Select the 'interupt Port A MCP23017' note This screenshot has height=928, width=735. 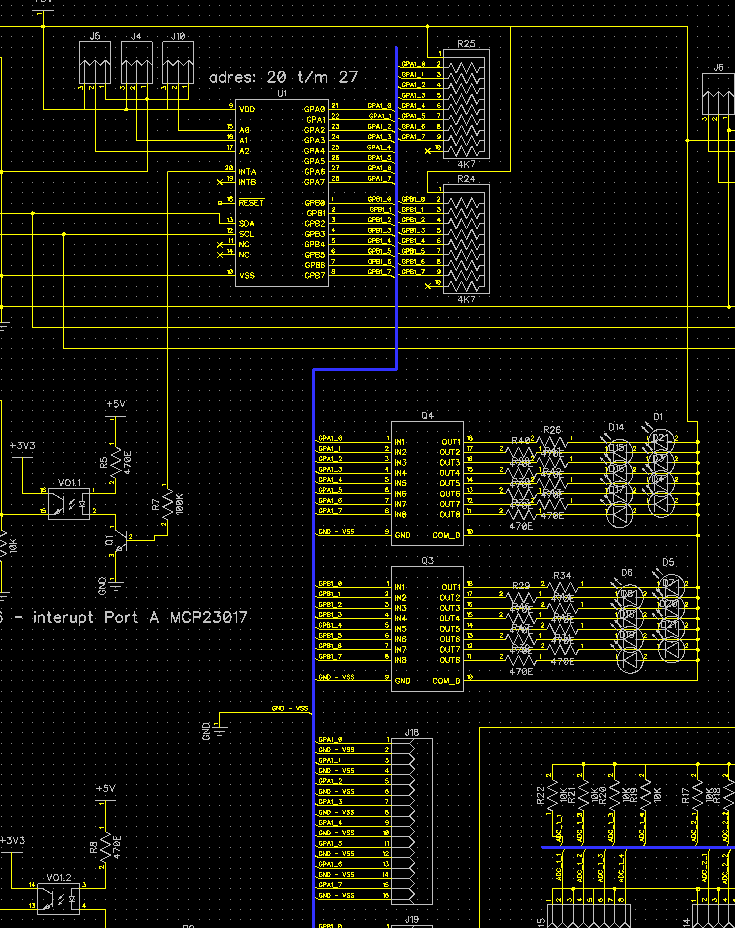(140, 618)
